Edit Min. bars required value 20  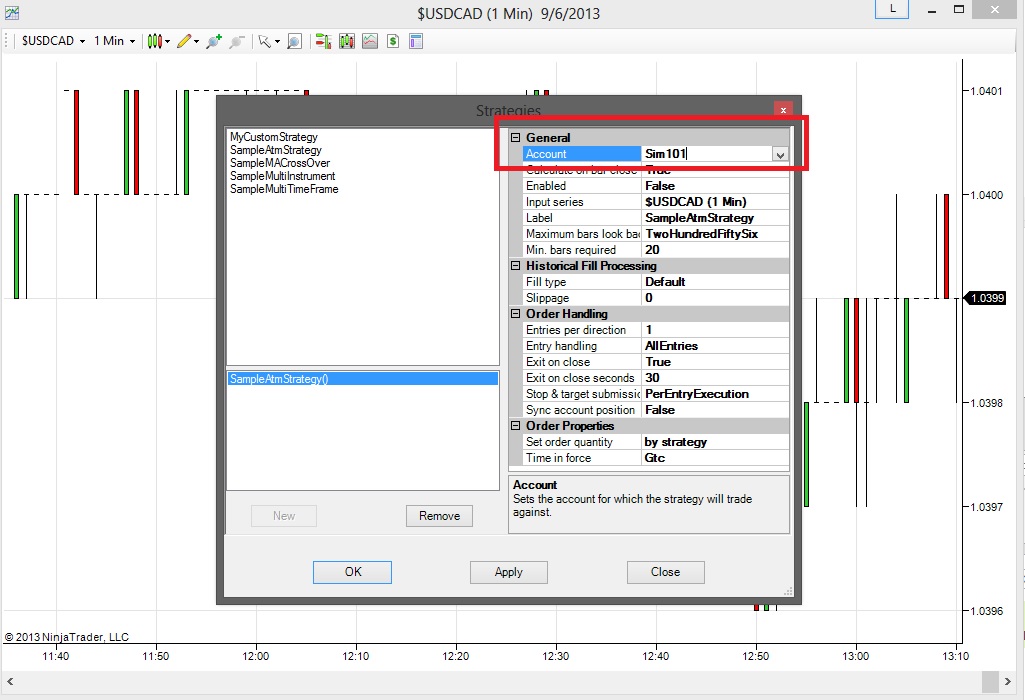pyautogui.click(x=716, y=250)
